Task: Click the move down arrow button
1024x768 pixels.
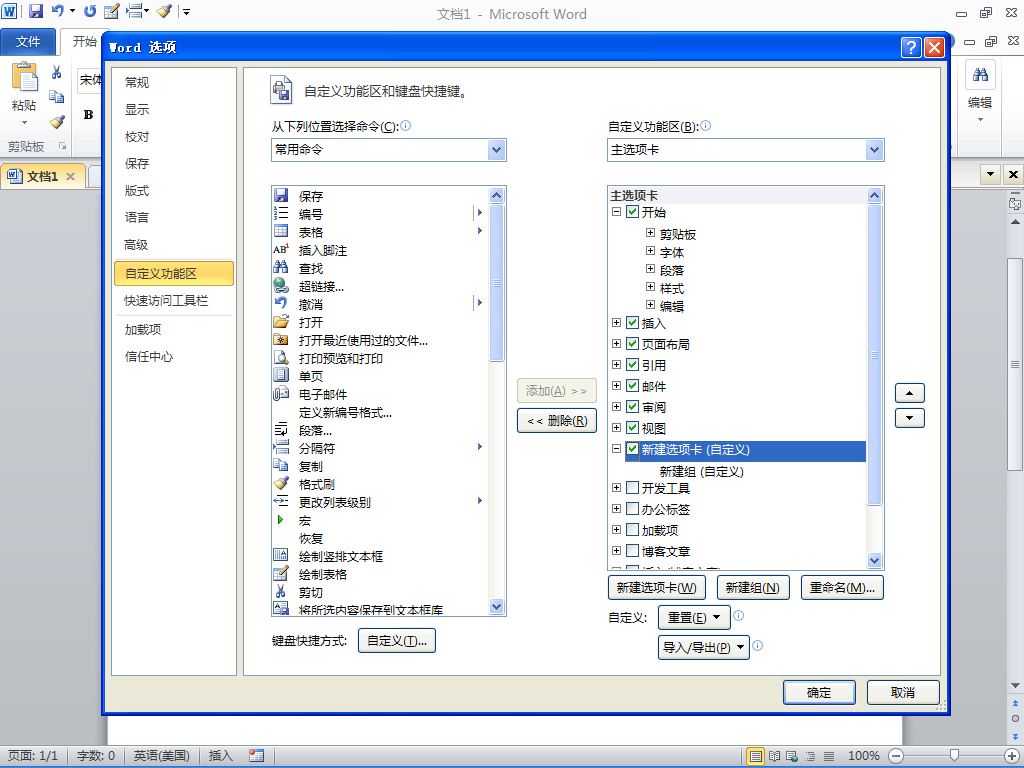Action: coord(910,418)
